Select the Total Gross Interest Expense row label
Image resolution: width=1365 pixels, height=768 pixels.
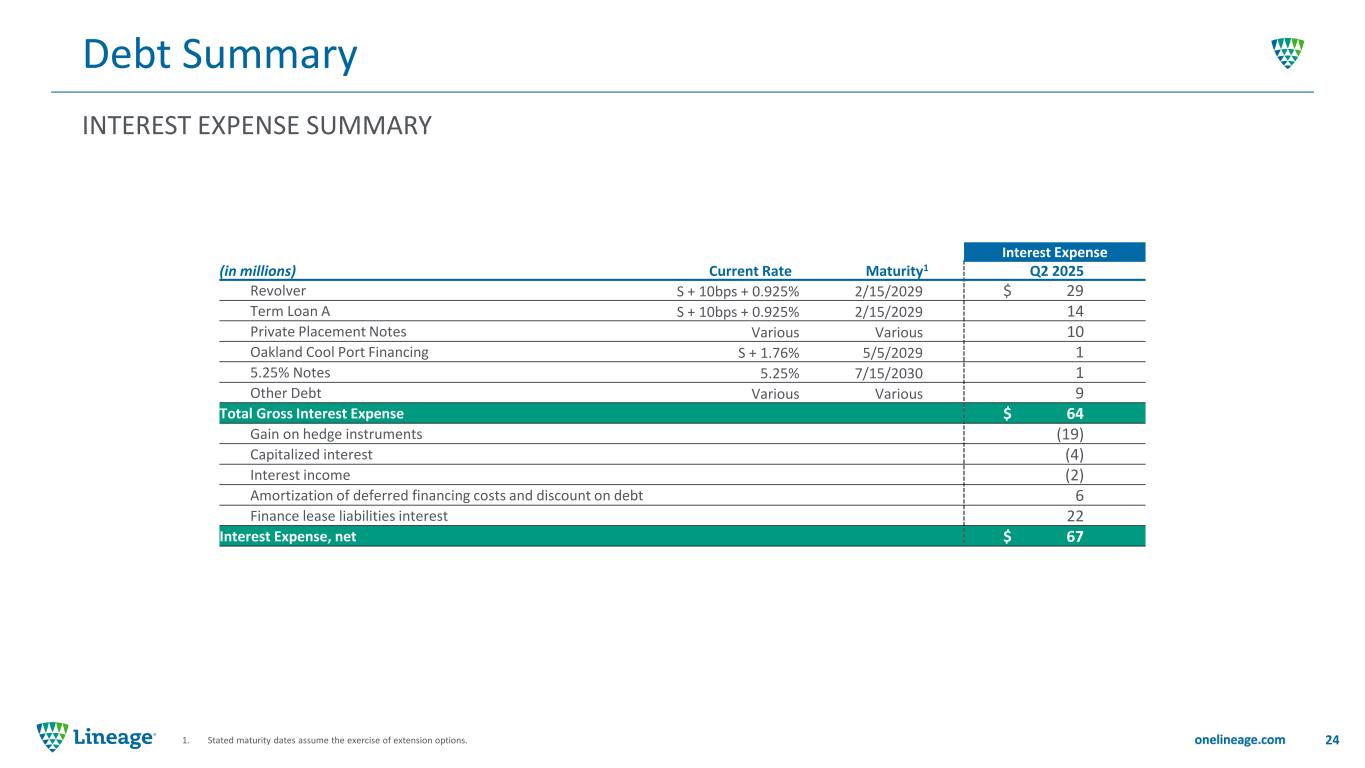click(312, 413)
